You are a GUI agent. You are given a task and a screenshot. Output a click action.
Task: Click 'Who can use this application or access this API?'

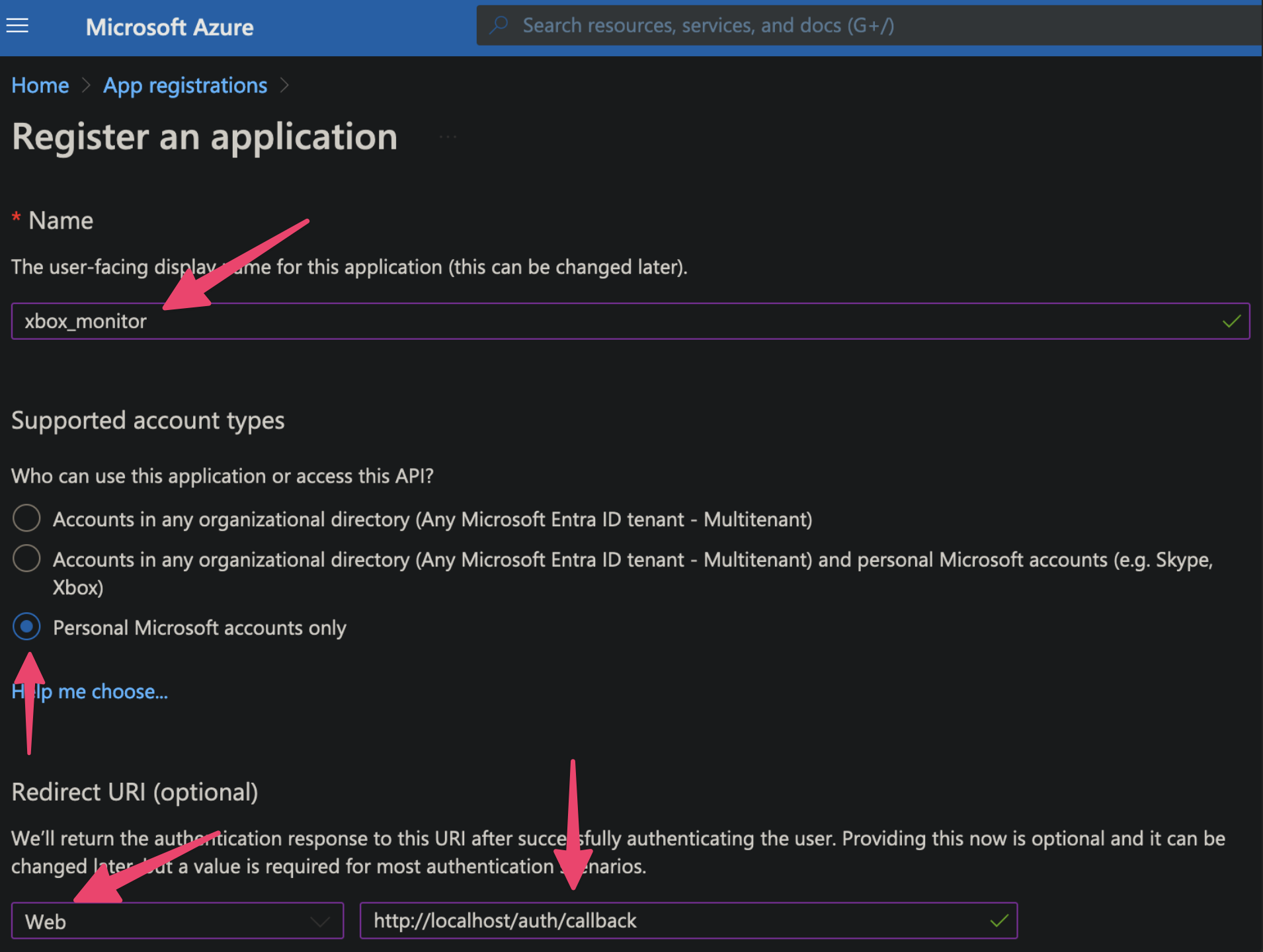(222, 476)
